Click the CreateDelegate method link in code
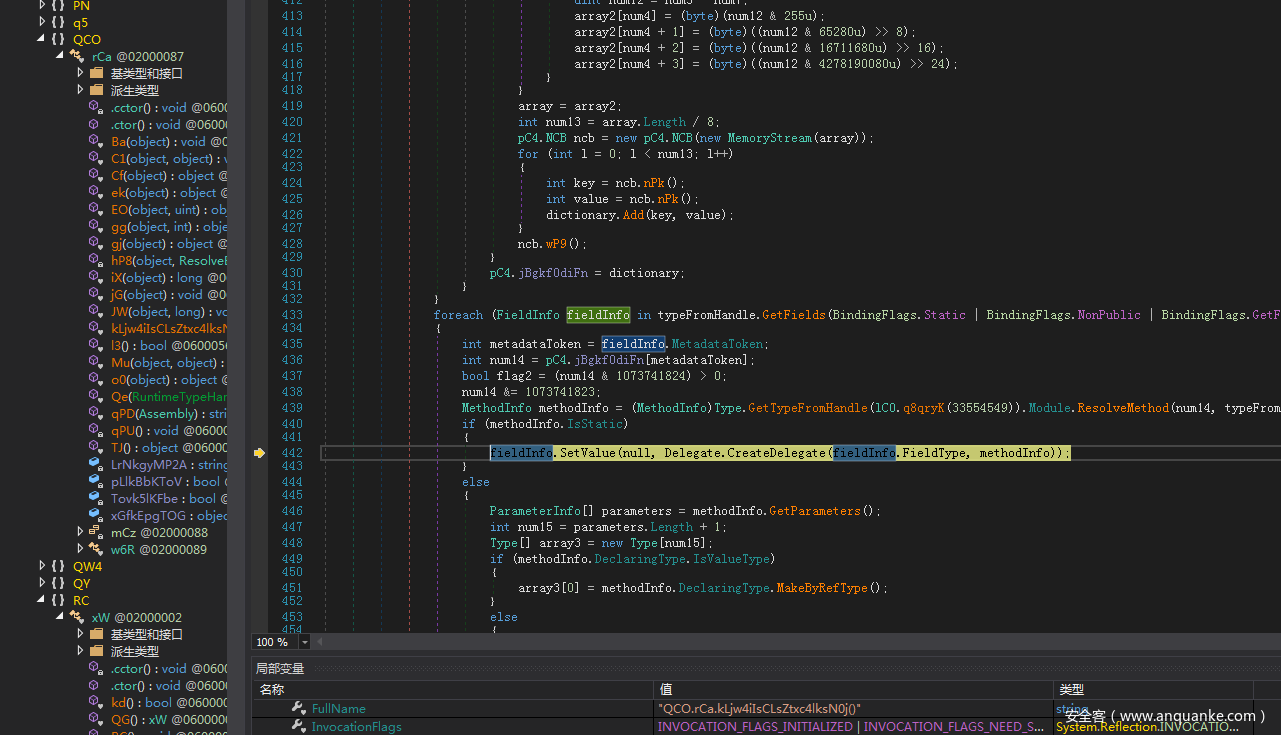The image size is (1281, 735). click(x=775, y=453)
